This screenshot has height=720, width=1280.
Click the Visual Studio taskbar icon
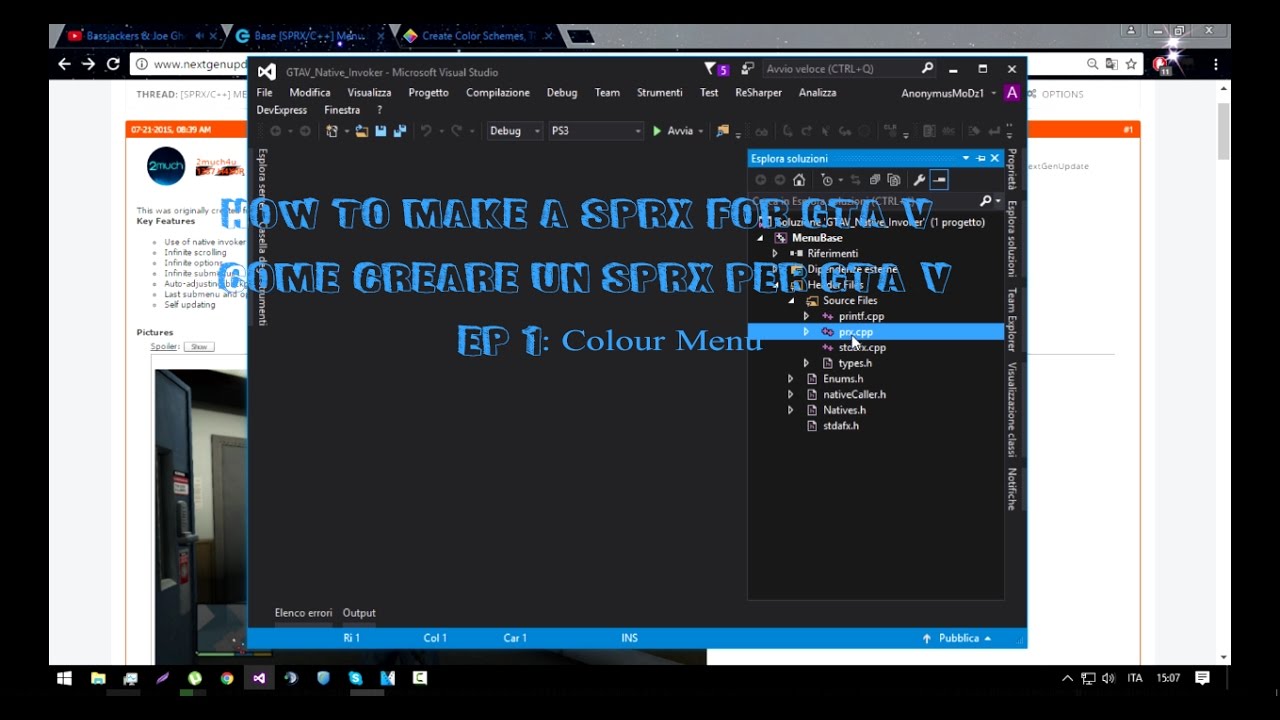[259, 678]
